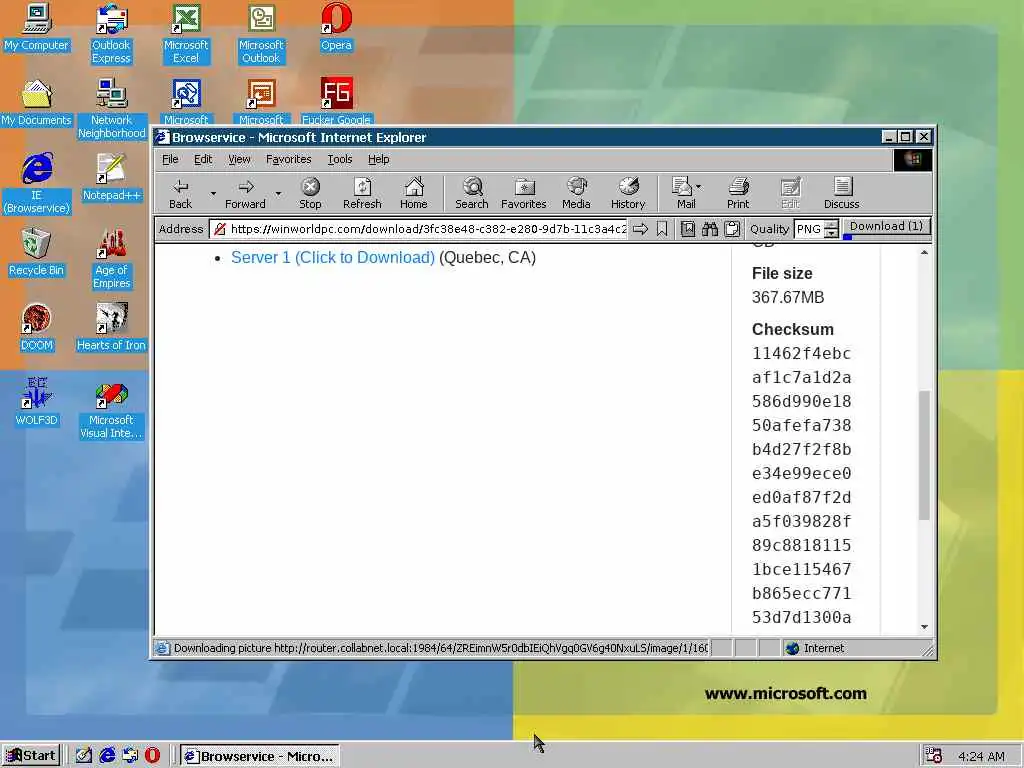
Task: Select the Microsoft Excel desktop shortcut
Action: point(186,34)
